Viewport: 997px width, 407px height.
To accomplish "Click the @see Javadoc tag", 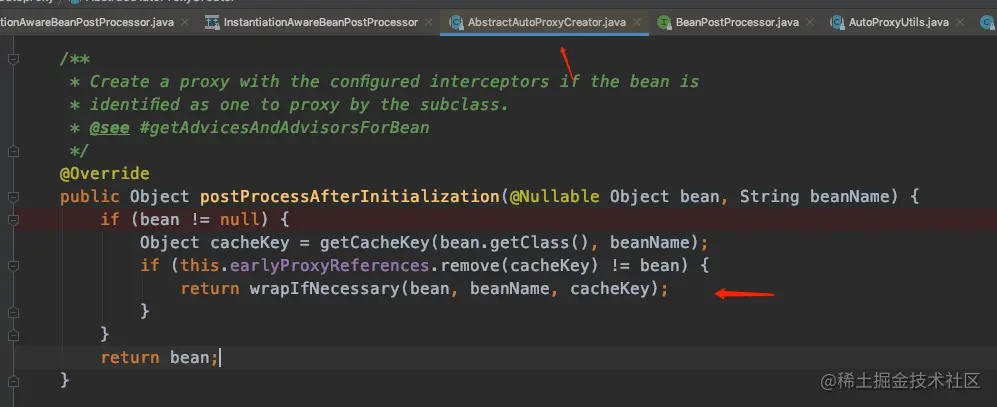I will 109,128.
